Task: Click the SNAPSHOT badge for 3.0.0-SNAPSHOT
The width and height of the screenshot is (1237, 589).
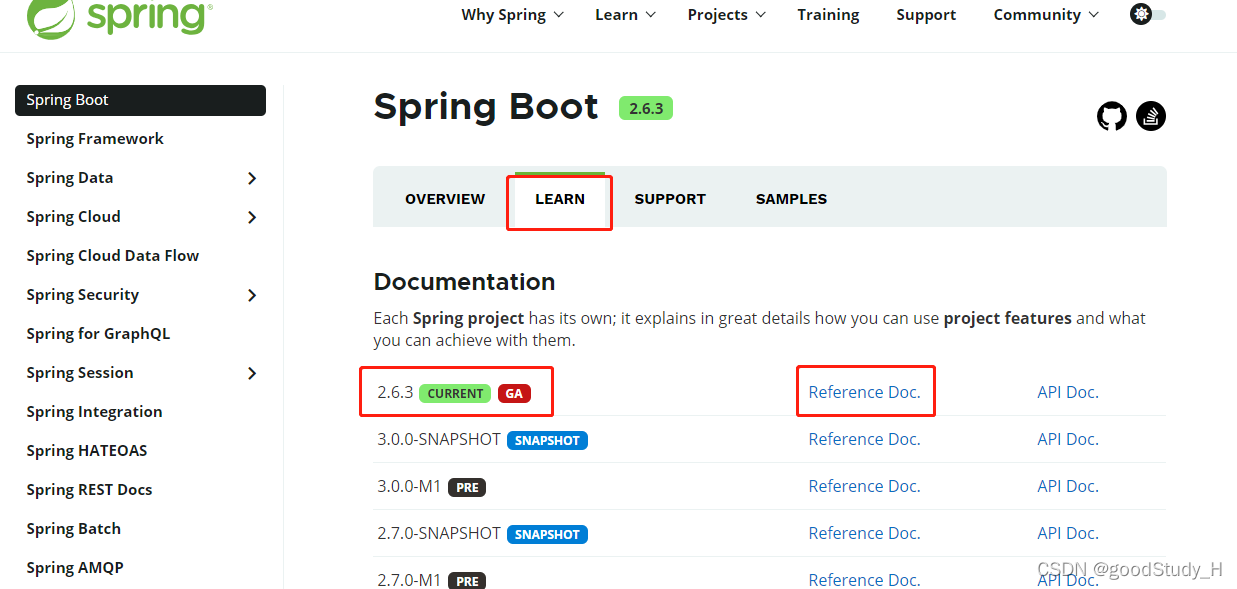Action: (x=547, y=440)
